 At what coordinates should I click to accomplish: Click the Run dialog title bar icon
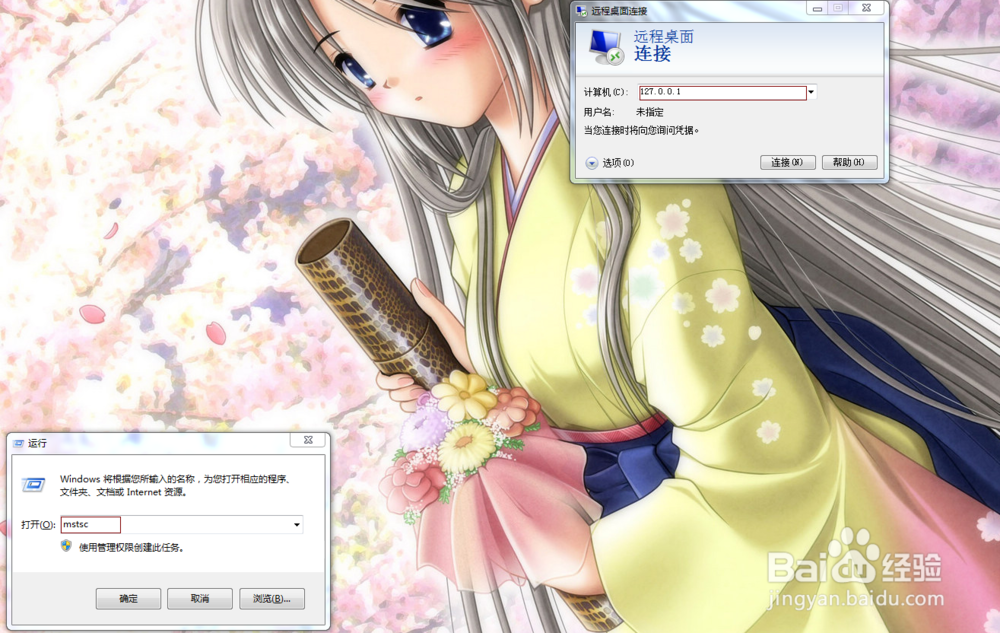click(x=18, y=443)
